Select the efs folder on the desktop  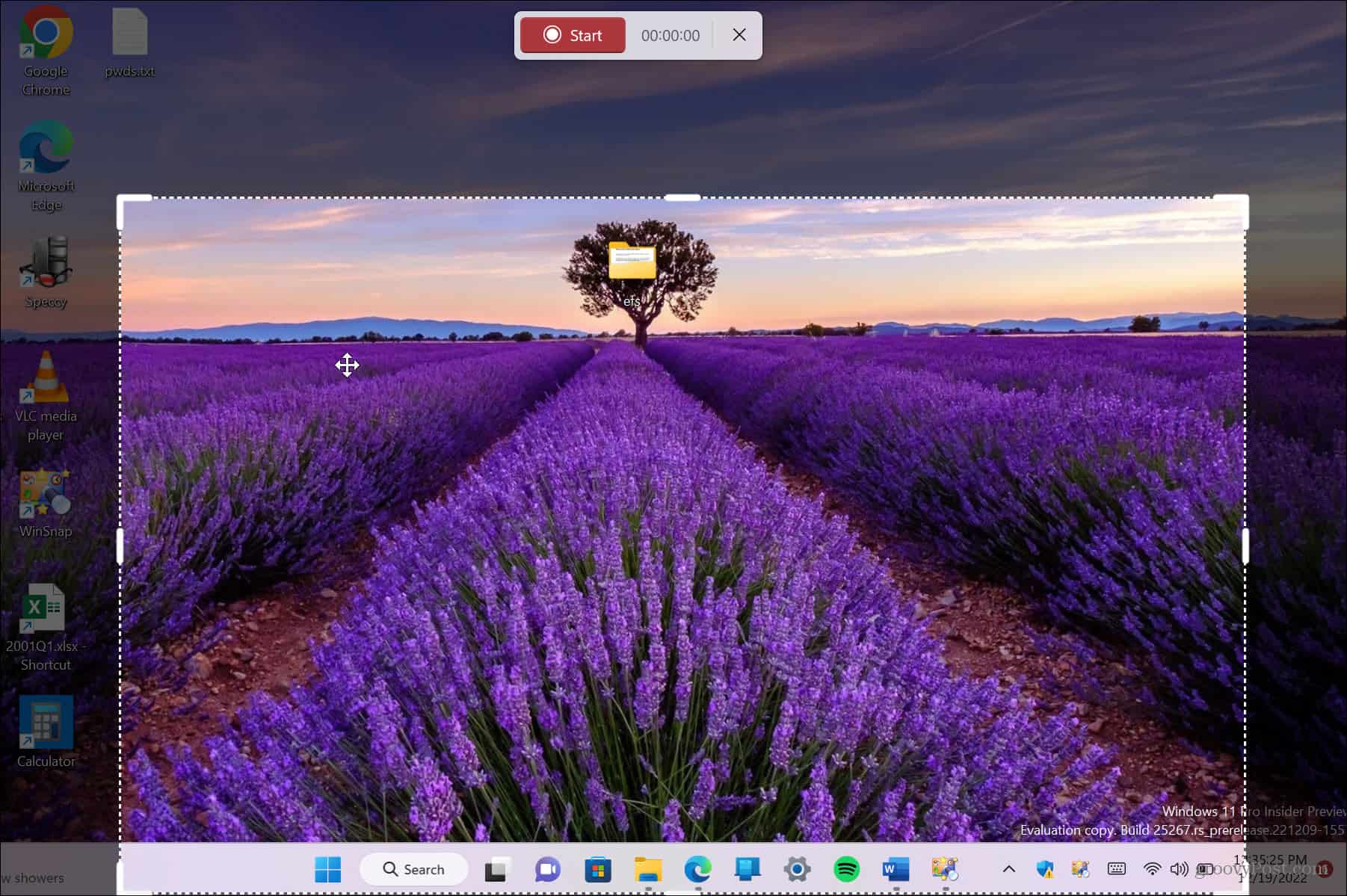tap(632, 262)
